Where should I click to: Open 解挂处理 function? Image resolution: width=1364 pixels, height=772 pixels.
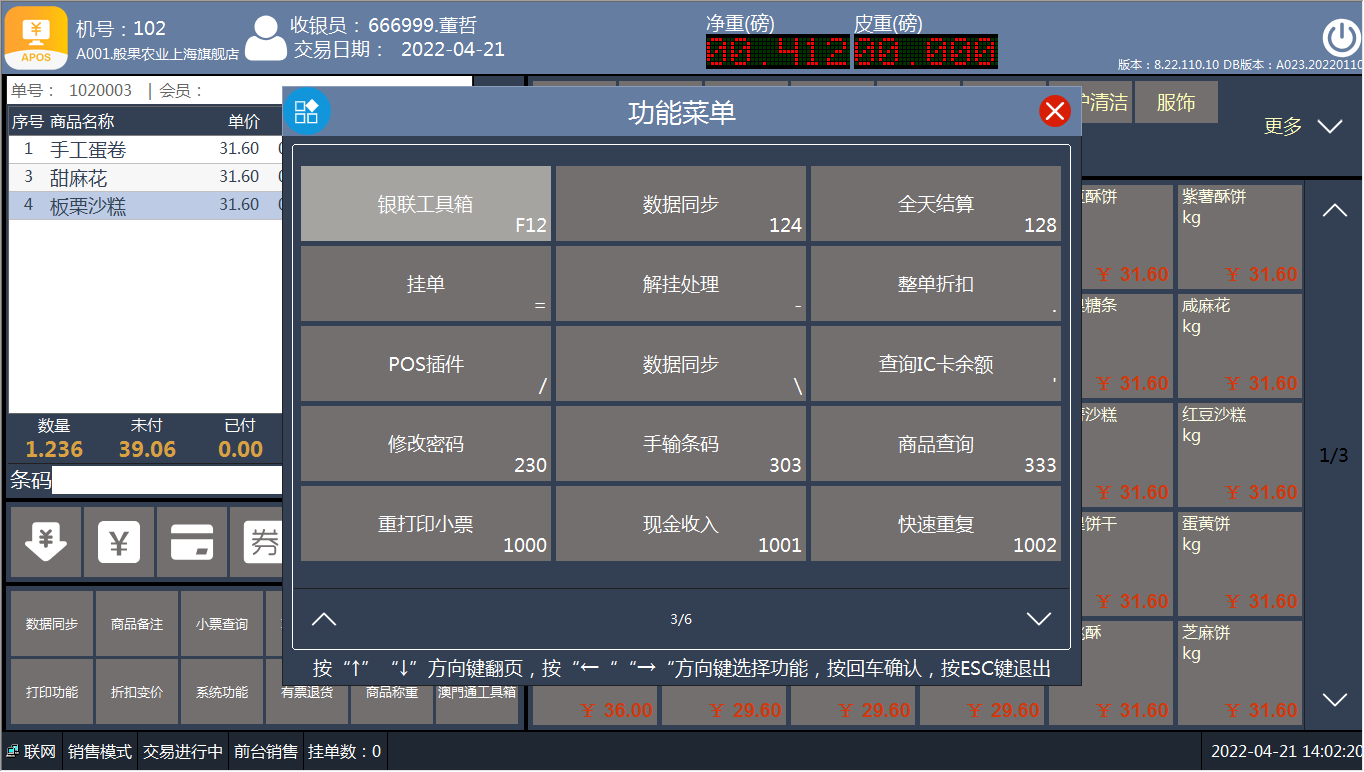point(681,284)
